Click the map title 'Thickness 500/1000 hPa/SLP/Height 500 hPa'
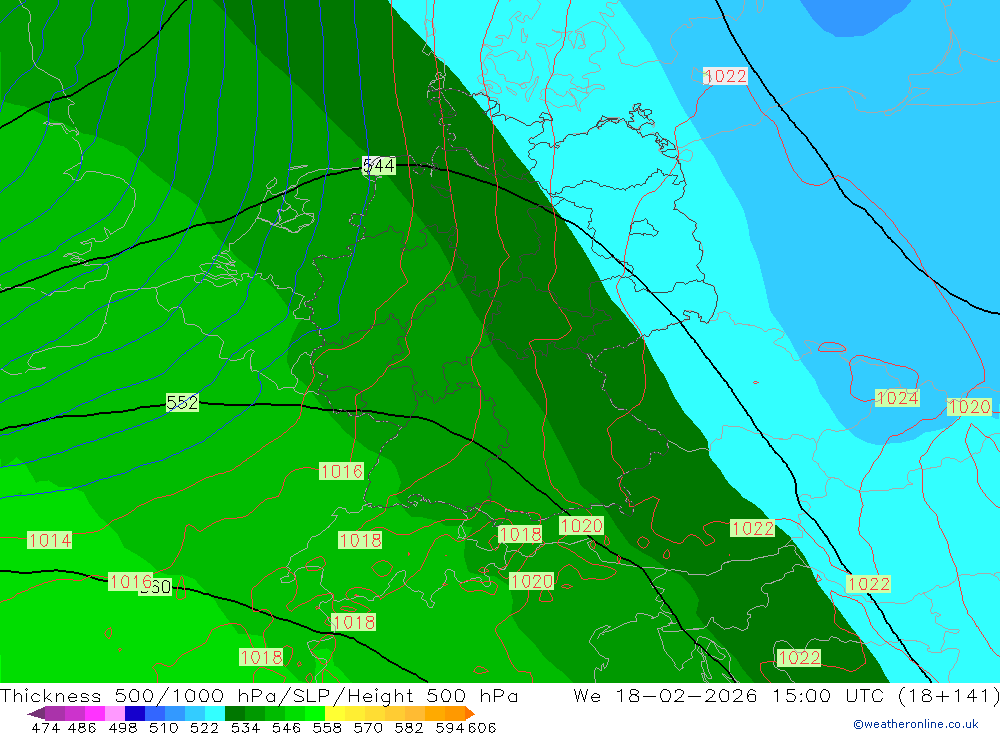The image size is (1000, 733). pyautogui.click(x=259, y=695)
